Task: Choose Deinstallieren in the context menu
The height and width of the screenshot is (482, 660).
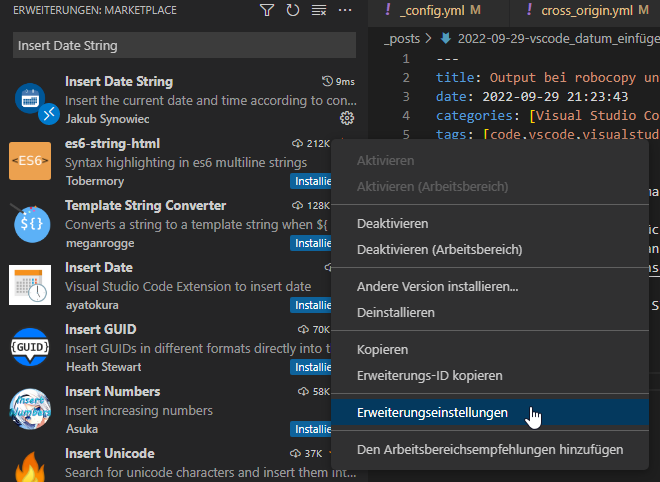Action: pos(396,312)
